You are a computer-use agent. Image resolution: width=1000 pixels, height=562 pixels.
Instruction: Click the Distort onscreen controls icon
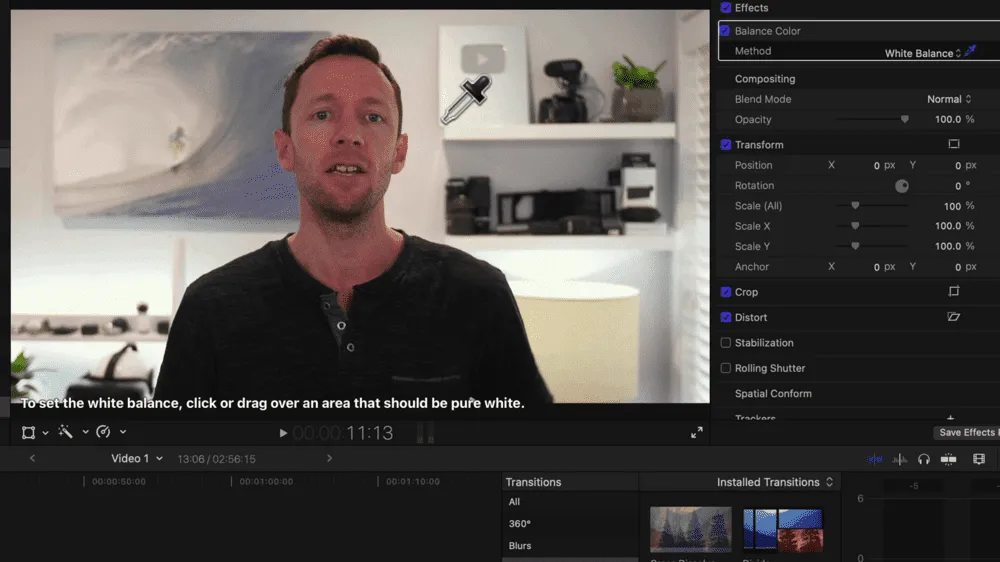point(954,317)
